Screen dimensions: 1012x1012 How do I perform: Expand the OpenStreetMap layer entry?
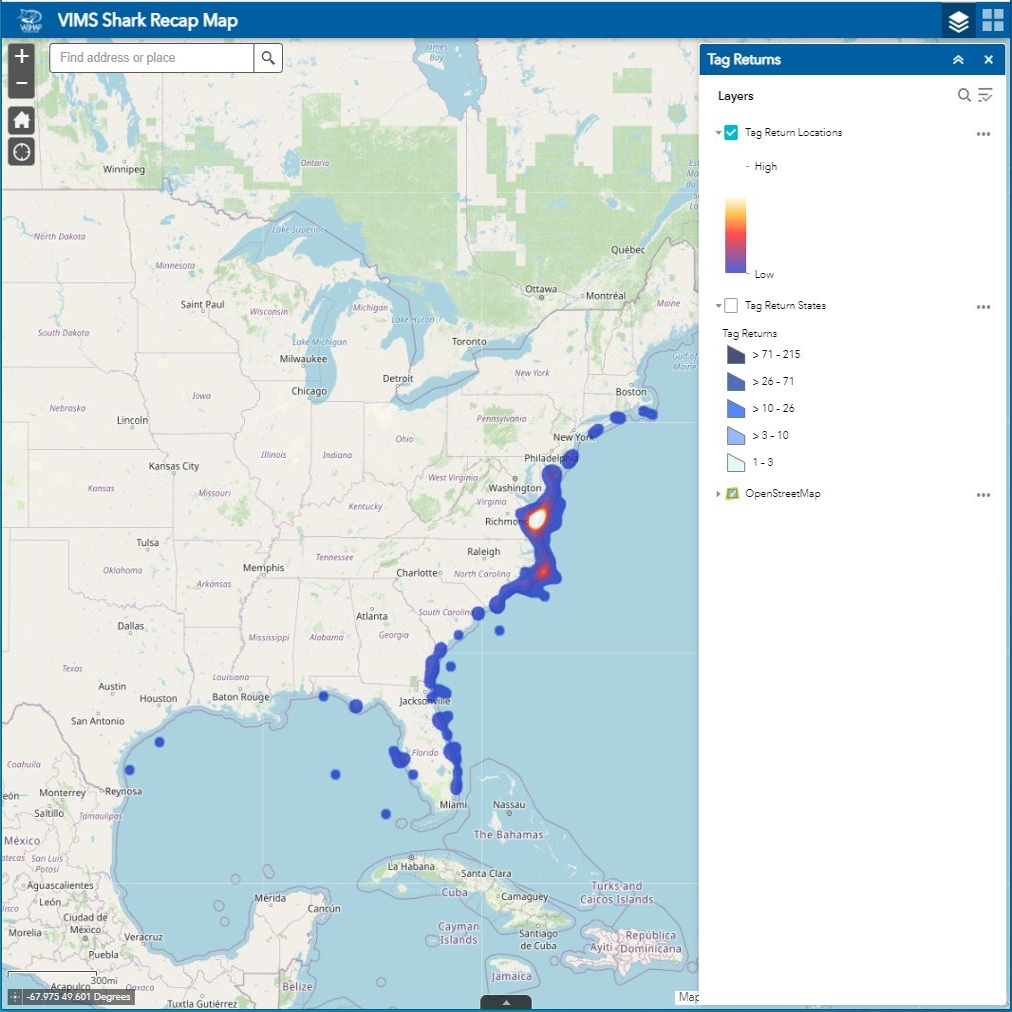coord(717,493)
